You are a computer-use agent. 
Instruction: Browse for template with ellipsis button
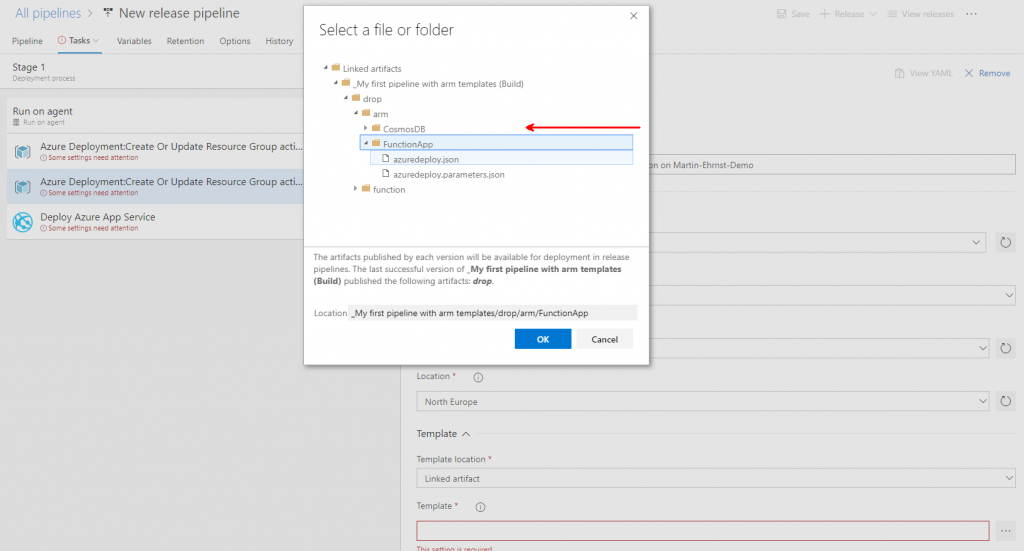coord(1005,531)
